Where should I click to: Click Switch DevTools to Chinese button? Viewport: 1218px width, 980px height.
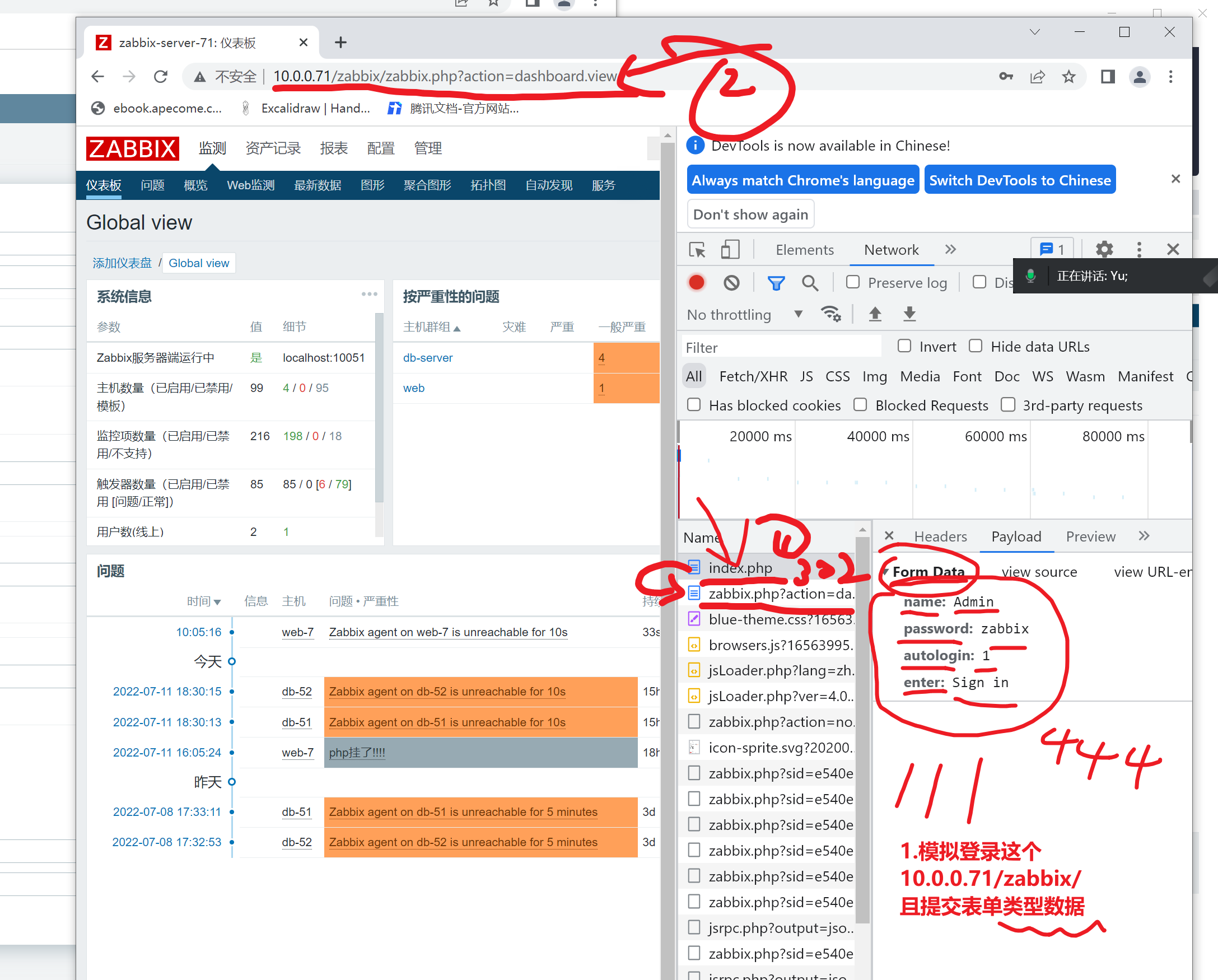click(1020, 180)
